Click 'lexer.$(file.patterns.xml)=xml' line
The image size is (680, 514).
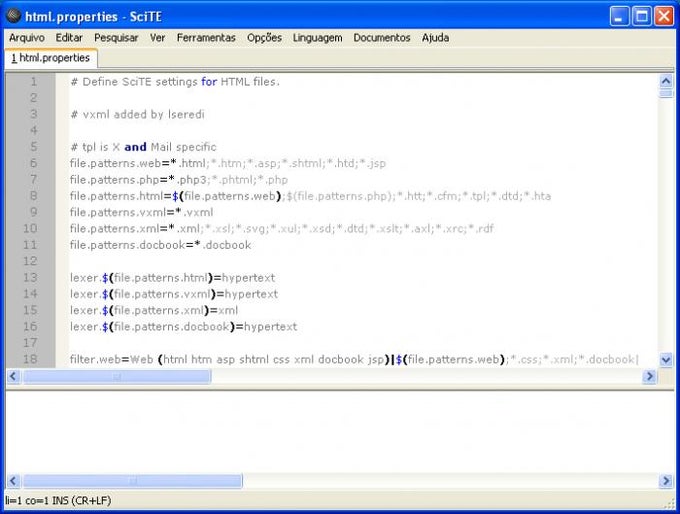pyautogui.click(x=154, y=311)
